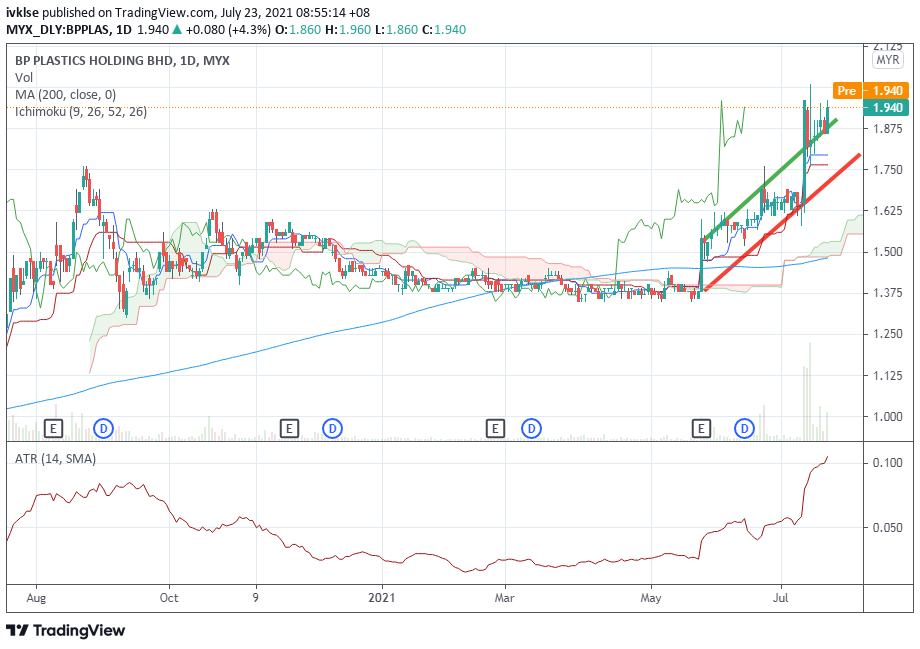Viewport: 920px width, 649px height.
Task: Click the Aug time axis label
Action: pyautogui.click(x=36, y=598)
